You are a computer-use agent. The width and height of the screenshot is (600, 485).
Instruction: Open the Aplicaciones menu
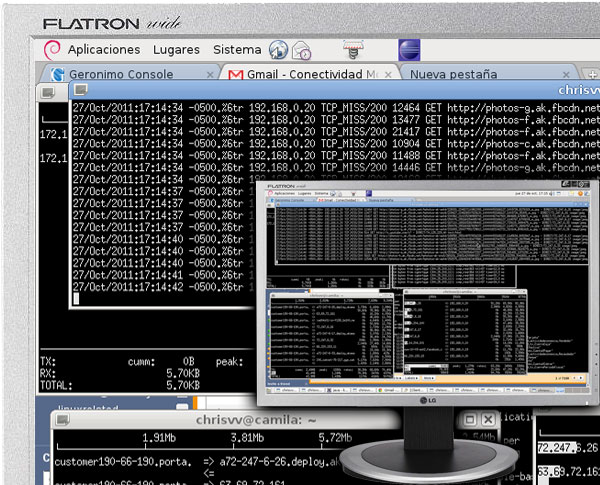point(103,49)
